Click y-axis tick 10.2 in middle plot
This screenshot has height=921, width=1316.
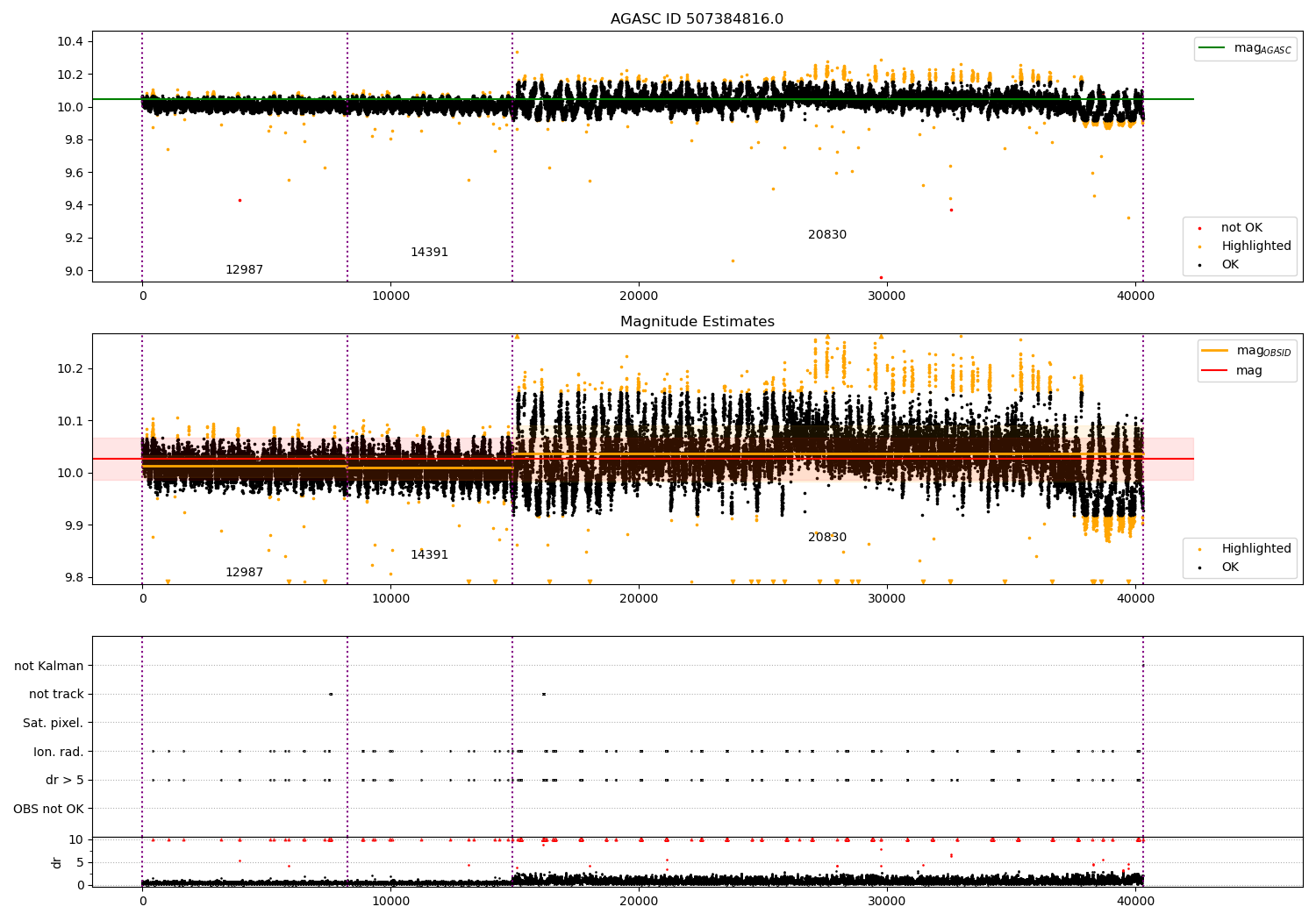[x=70, y=368]
